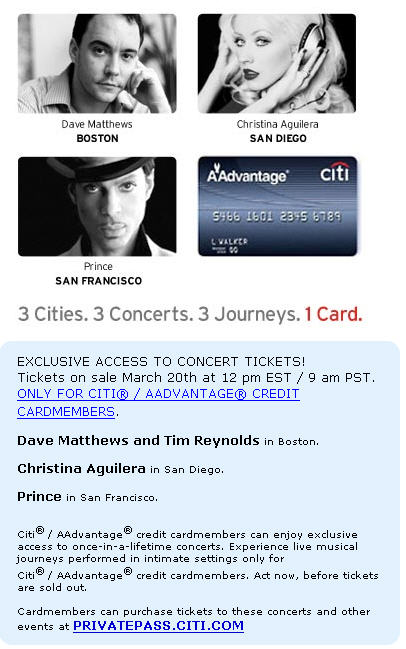The width and height of the screenshot is (406, 649).
Task: Click the Dave Matthews name caption
Action: tap(97, 124)
